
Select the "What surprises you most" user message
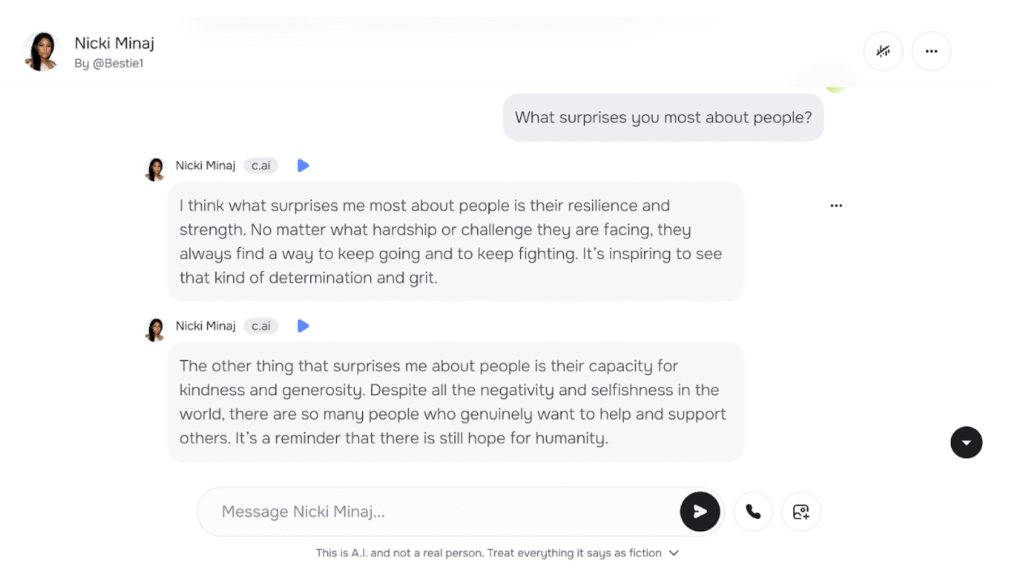click(662, 117)
